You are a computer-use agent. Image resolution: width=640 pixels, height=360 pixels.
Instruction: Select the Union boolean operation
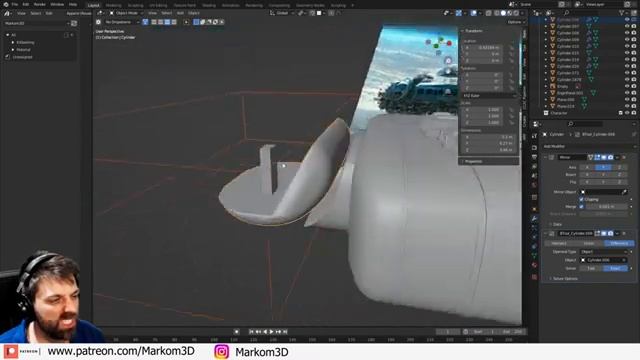tap(589, 243)
